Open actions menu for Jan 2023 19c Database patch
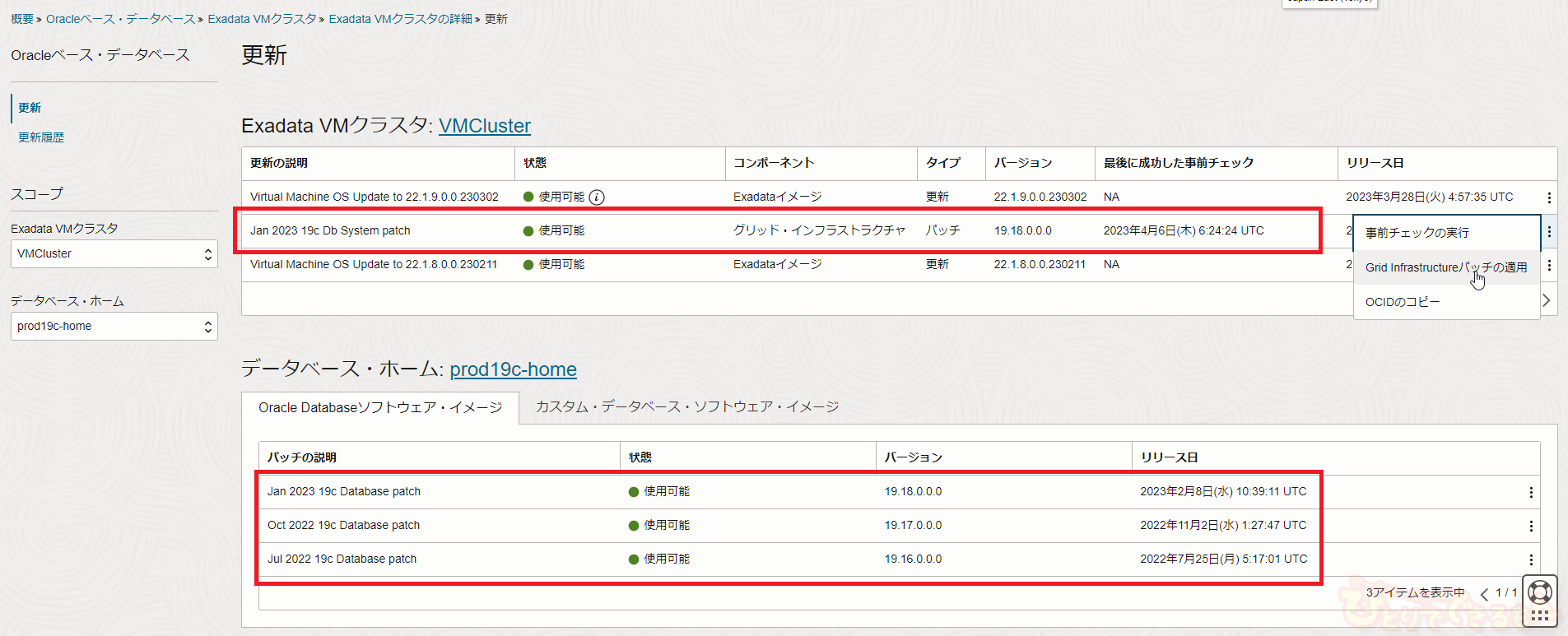 point(1530,492)
